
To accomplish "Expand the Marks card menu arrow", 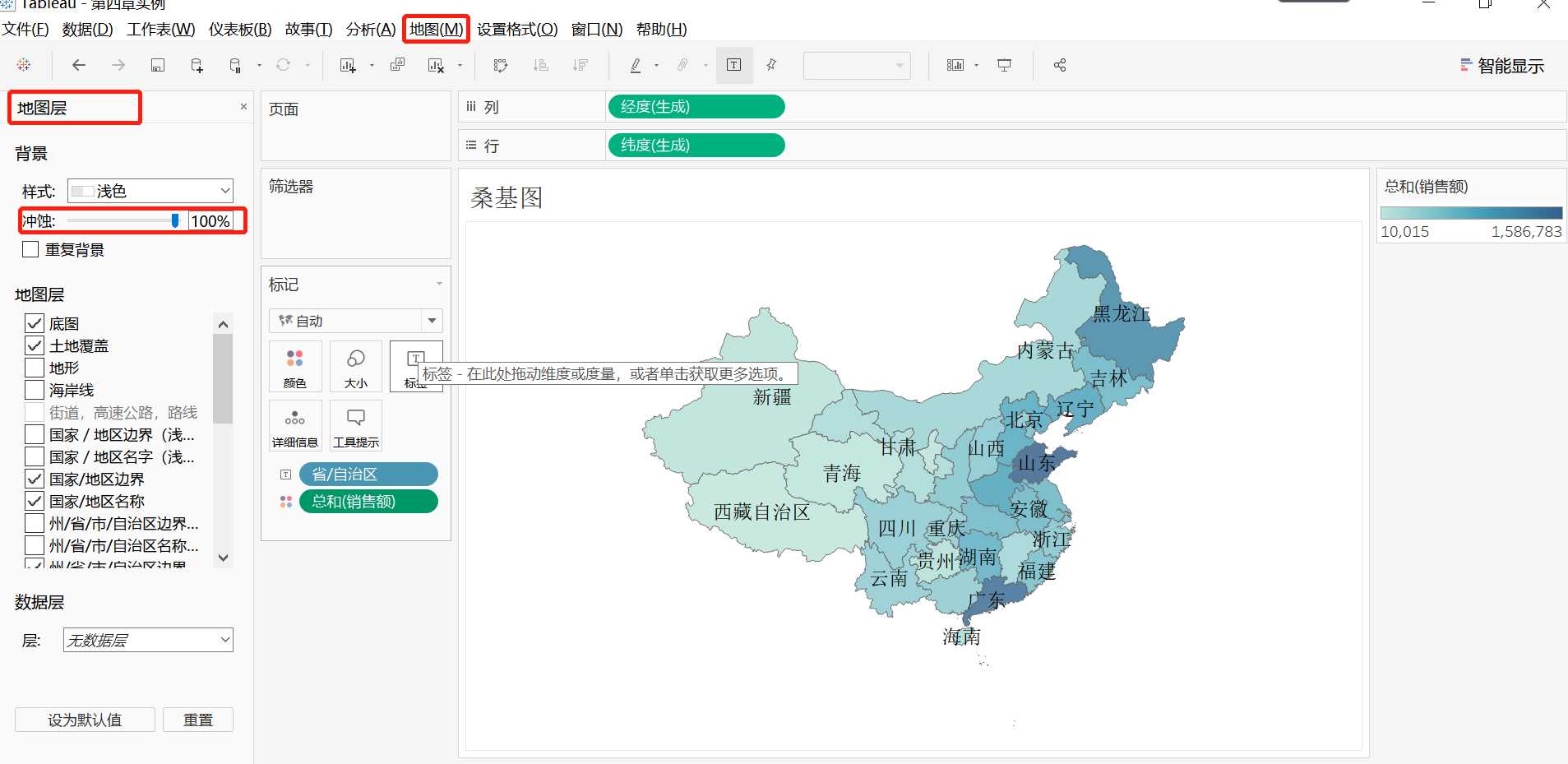I will click(439, 284).
